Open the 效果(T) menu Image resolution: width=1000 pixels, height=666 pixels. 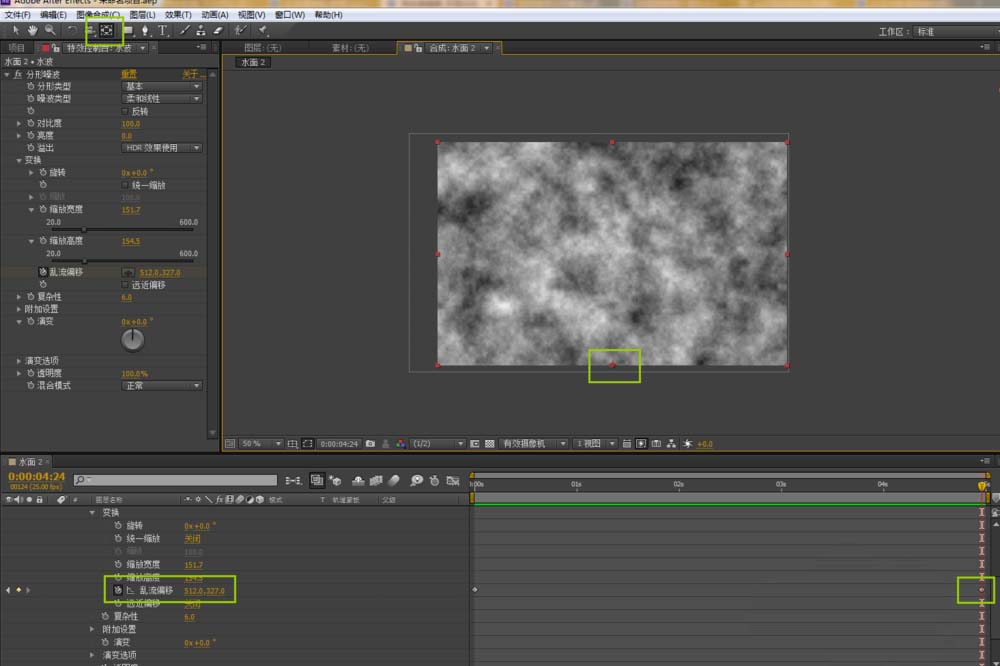[178, 15]
